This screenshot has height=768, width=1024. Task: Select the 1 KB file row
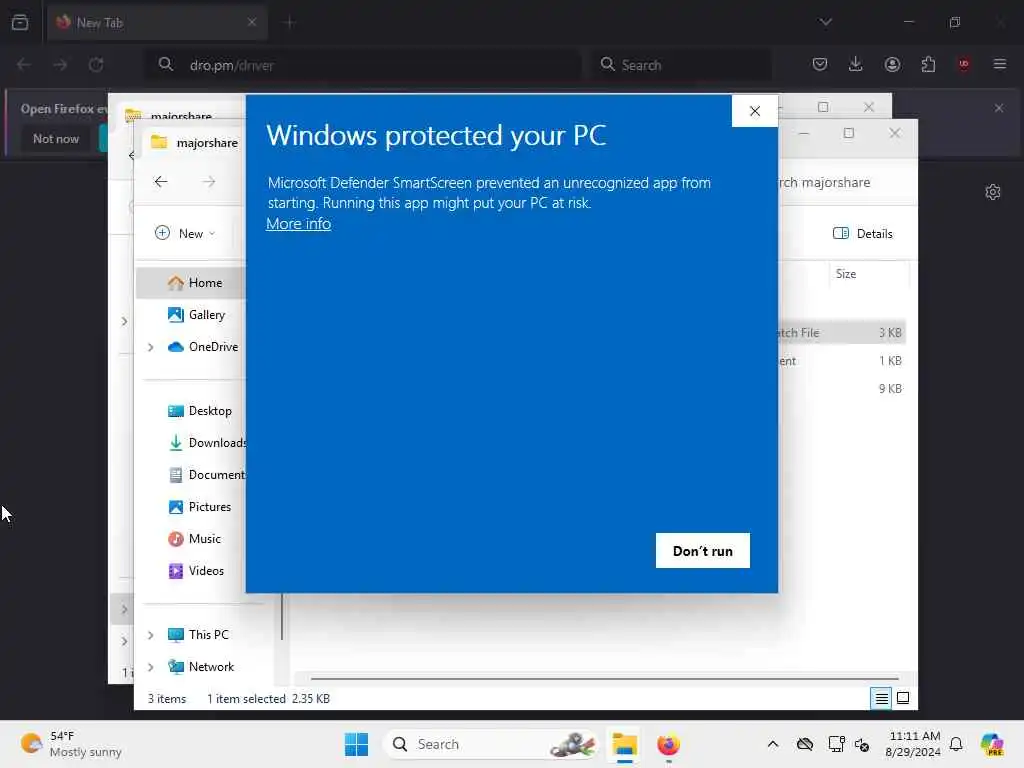click(841, 360)
